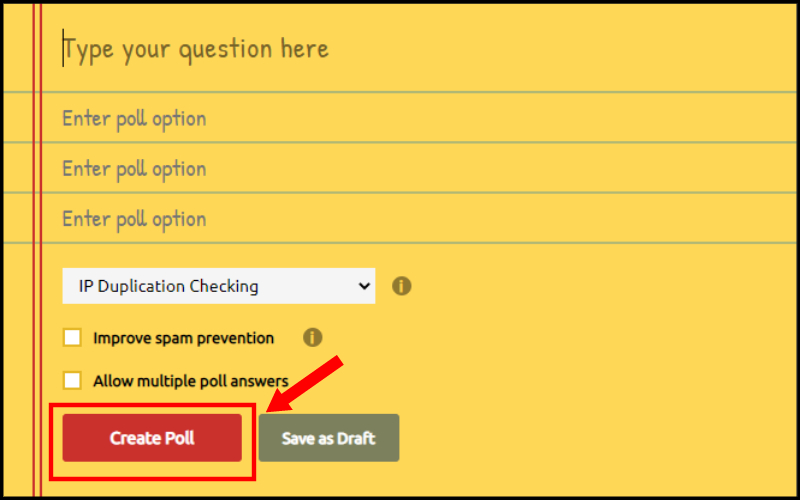Click empty space right of the question placeholder
Image resolution: width=800 pixels, height=500 pixels.
[561, 48]
